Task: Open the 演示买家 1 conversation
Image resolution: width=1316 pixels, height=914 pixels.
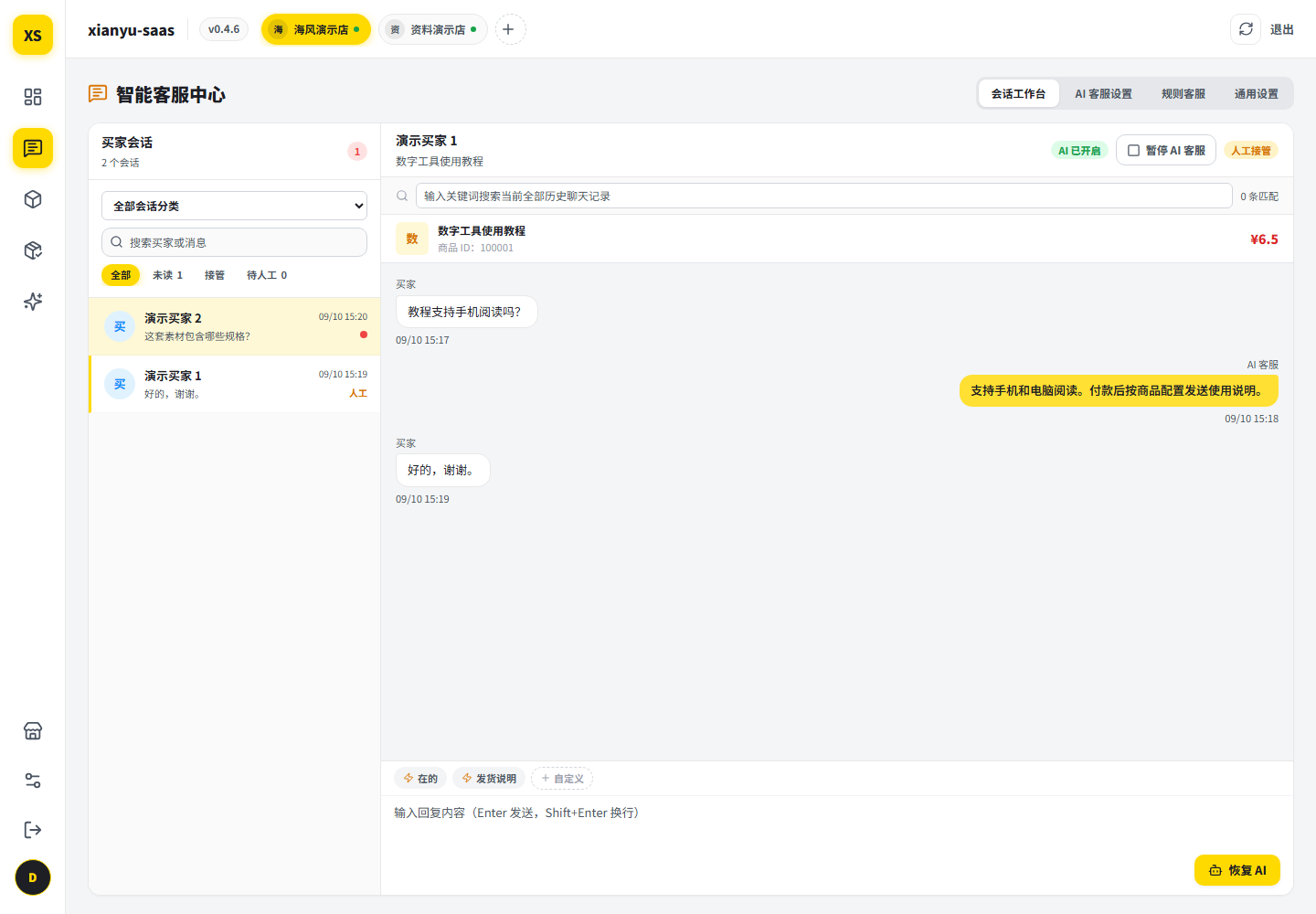Action: (x=234, y=384)
